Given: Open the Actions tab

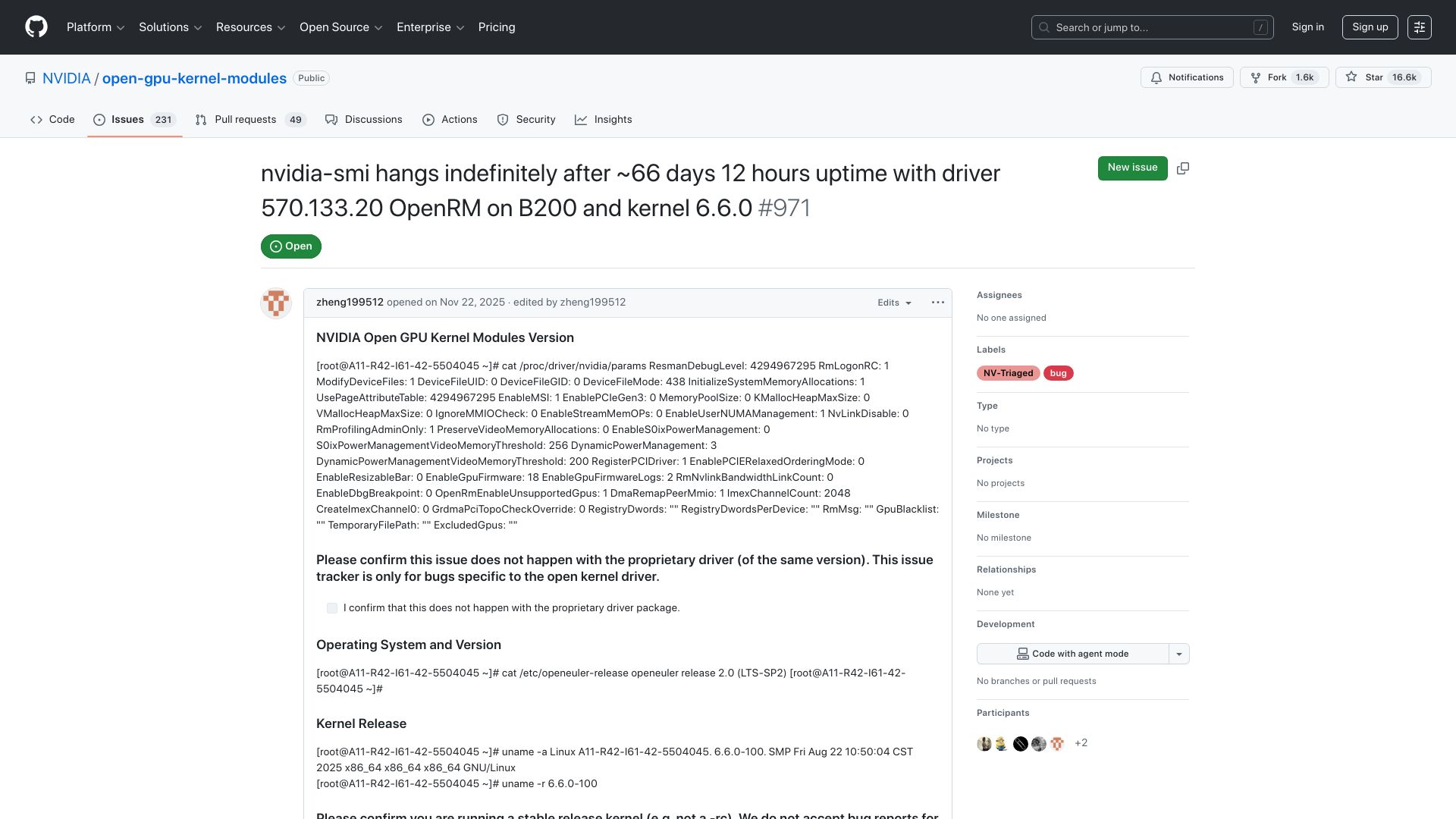Looking at the screenshot, I should [450, 120].
